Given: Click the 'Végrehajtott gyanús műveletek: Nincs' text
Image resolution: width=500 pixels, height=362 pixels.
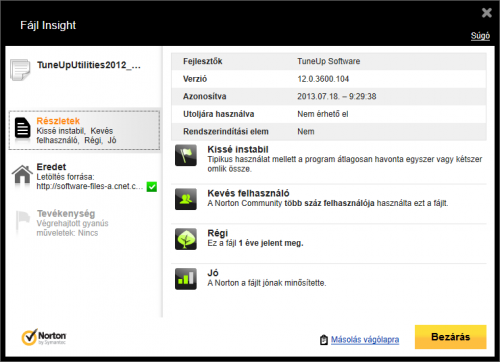Looking at the screenshot, I should click(72, 228).
